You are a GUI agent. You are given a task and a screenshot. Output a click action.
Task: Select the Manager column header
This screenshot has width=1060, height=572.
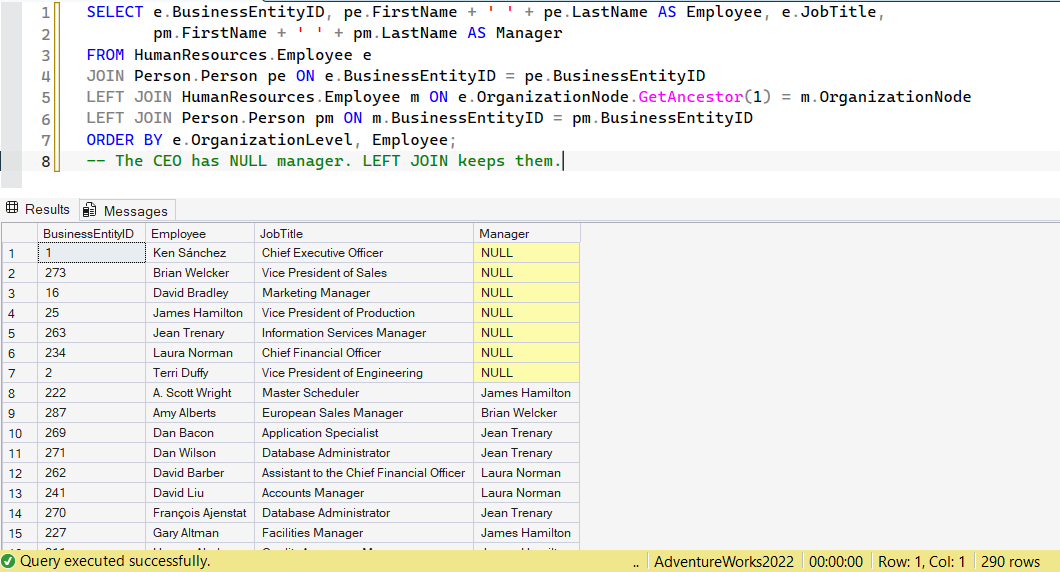click(x=527, y=233)
